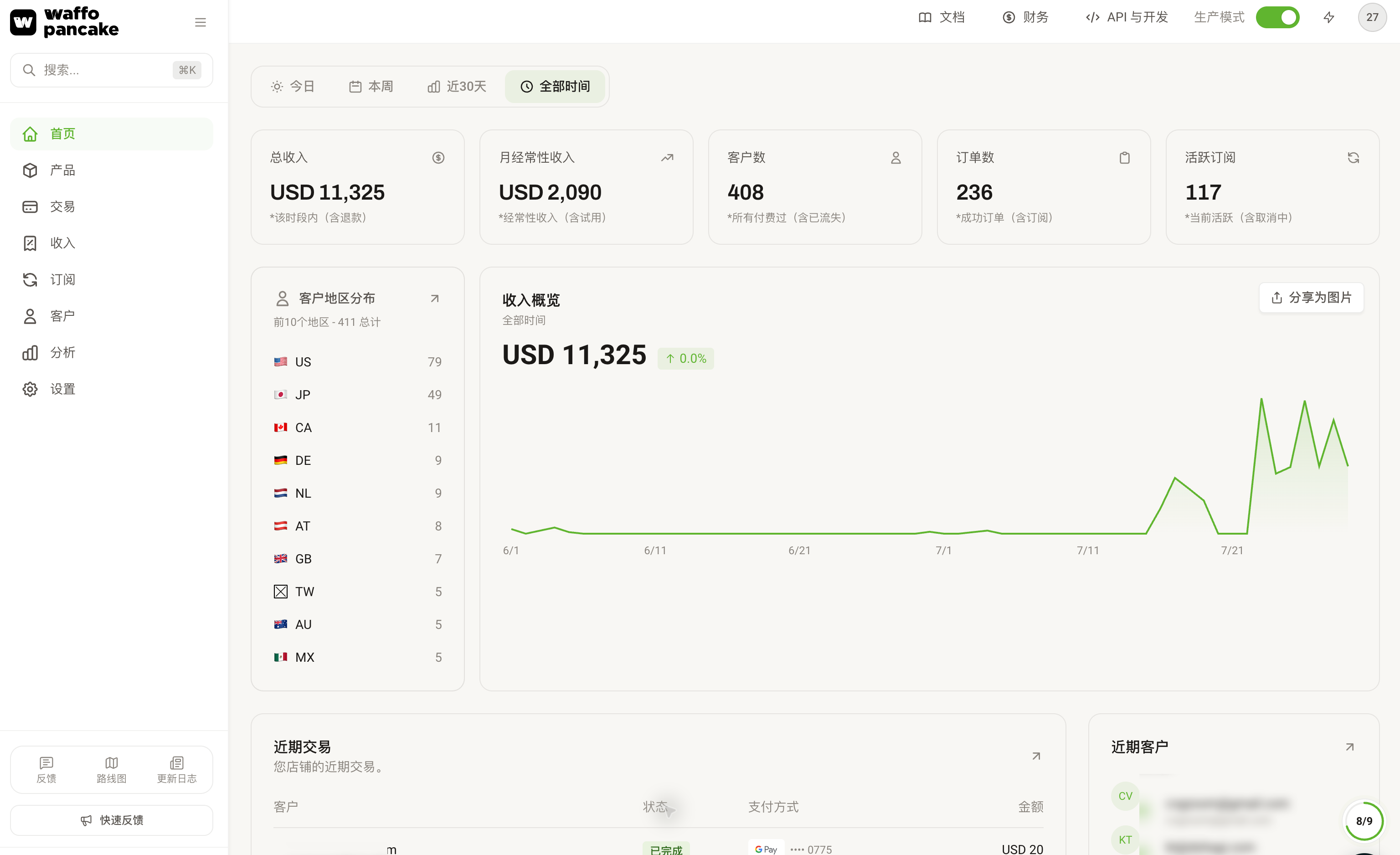Click the bar chart icon beside 分析
Screen dimensions: 1400x855
(x=30, y=353)
